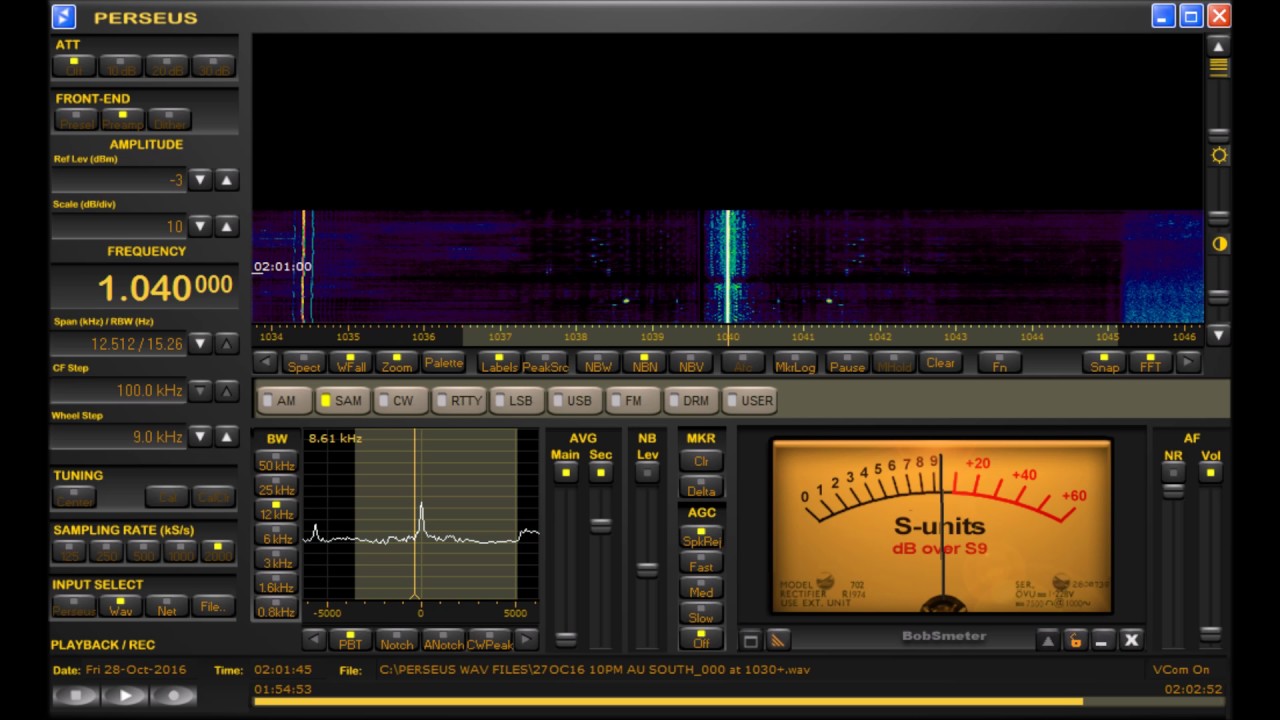Click the stop playback button
The height and width of the screenshot is (720, 1280).
pos(76,695)
